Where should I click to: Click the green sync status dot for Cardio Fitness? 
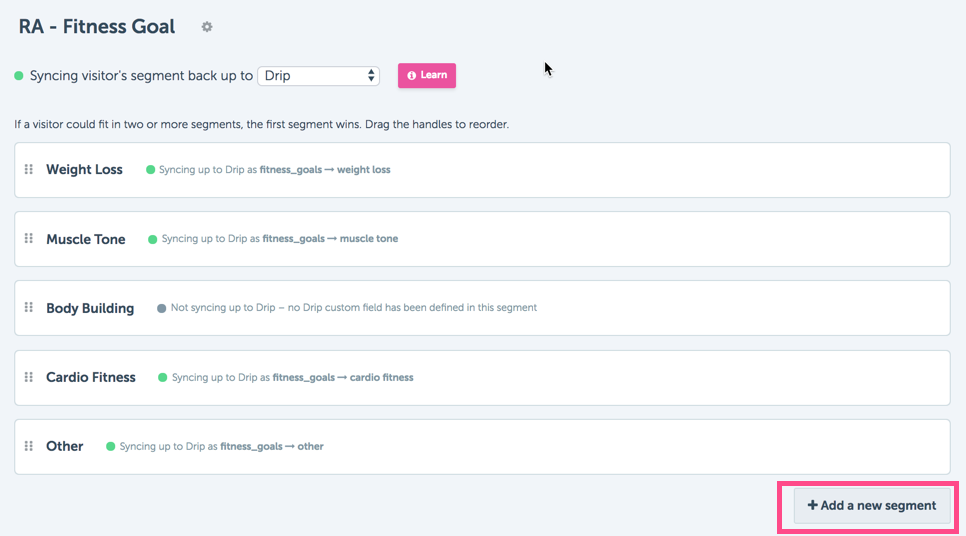point(163,377)
